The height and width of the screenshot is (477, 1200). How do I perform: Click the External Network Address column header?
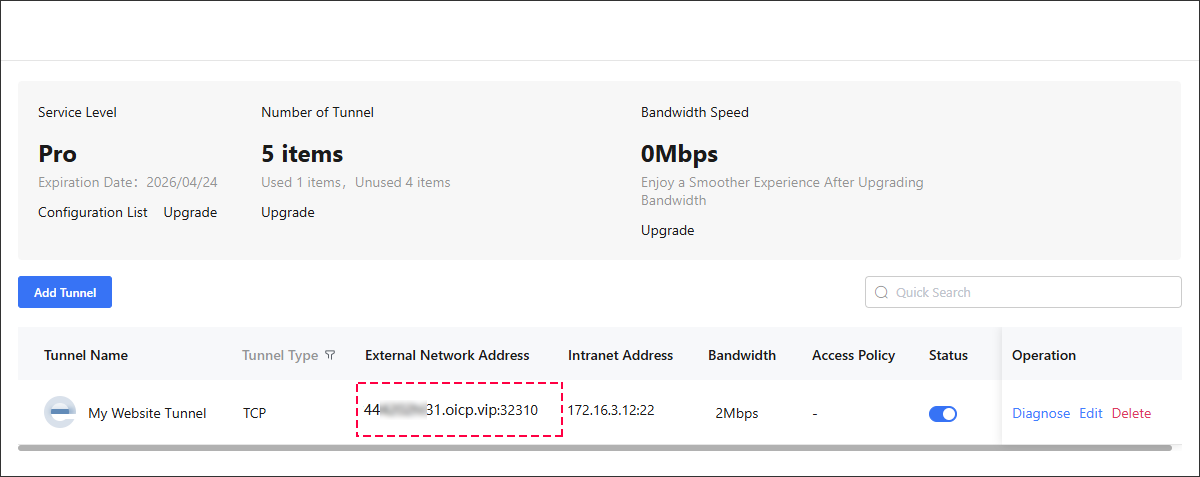(x=447, y=355)
